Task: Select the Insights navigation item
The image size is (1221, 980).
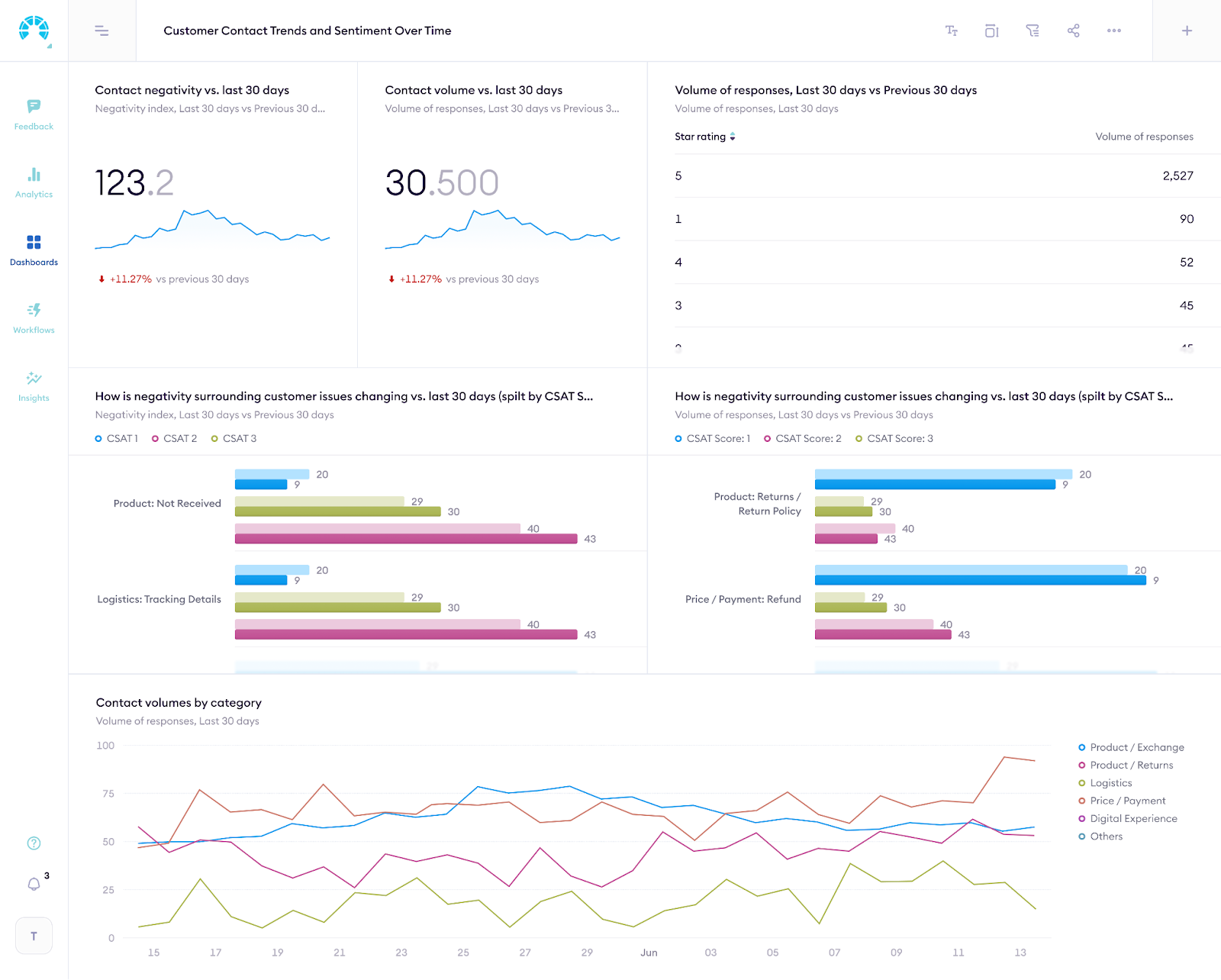Action: [x=34, y=387]
